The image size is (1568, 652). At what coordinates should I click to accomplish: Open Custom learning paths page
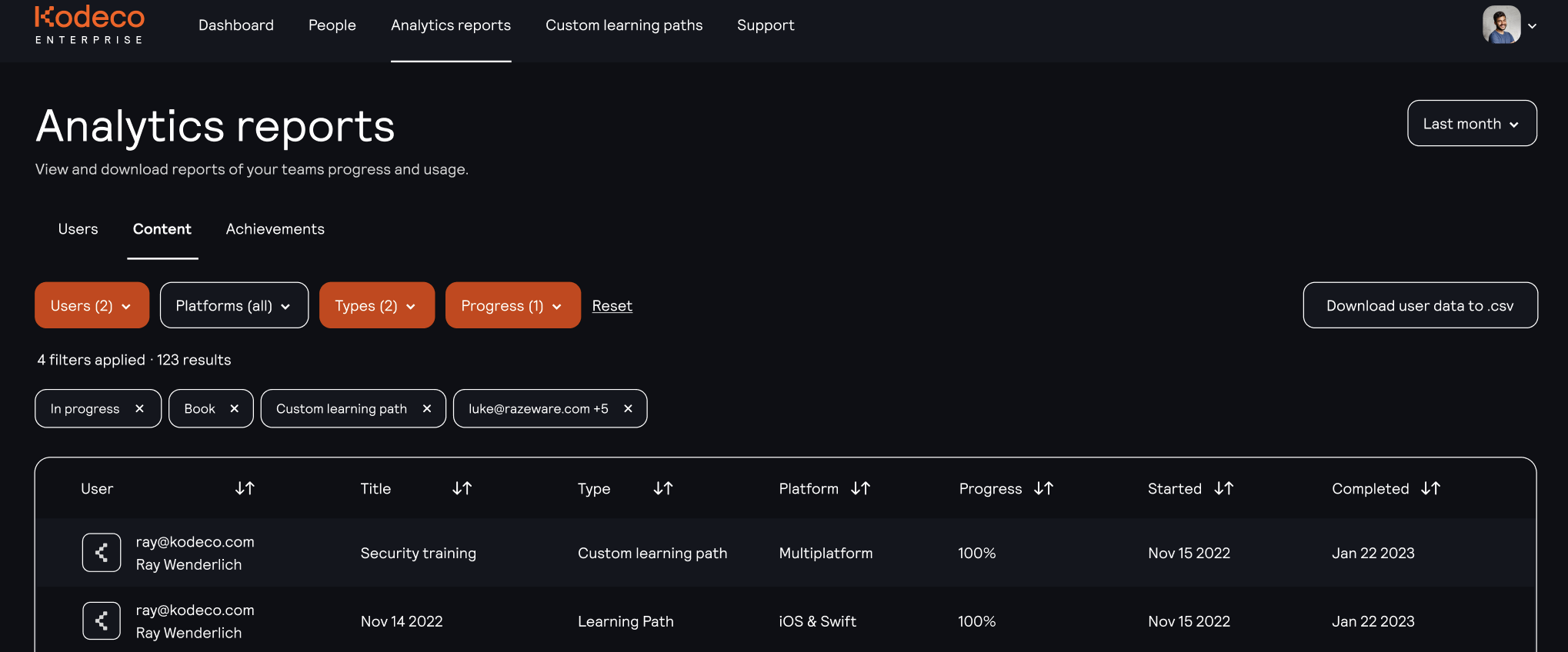pos(624,25)
